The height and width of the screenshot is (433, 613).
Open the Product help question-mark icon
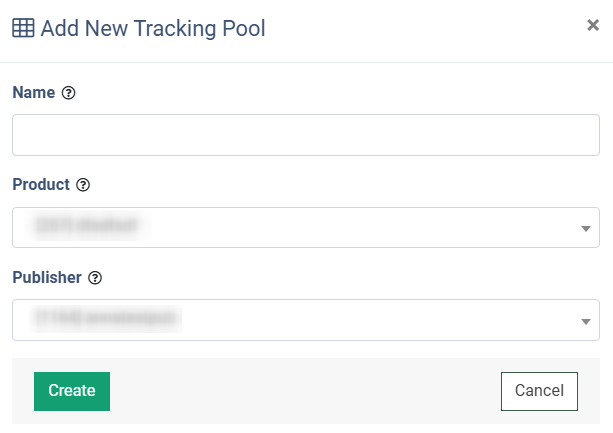click(x=83, y=185)
